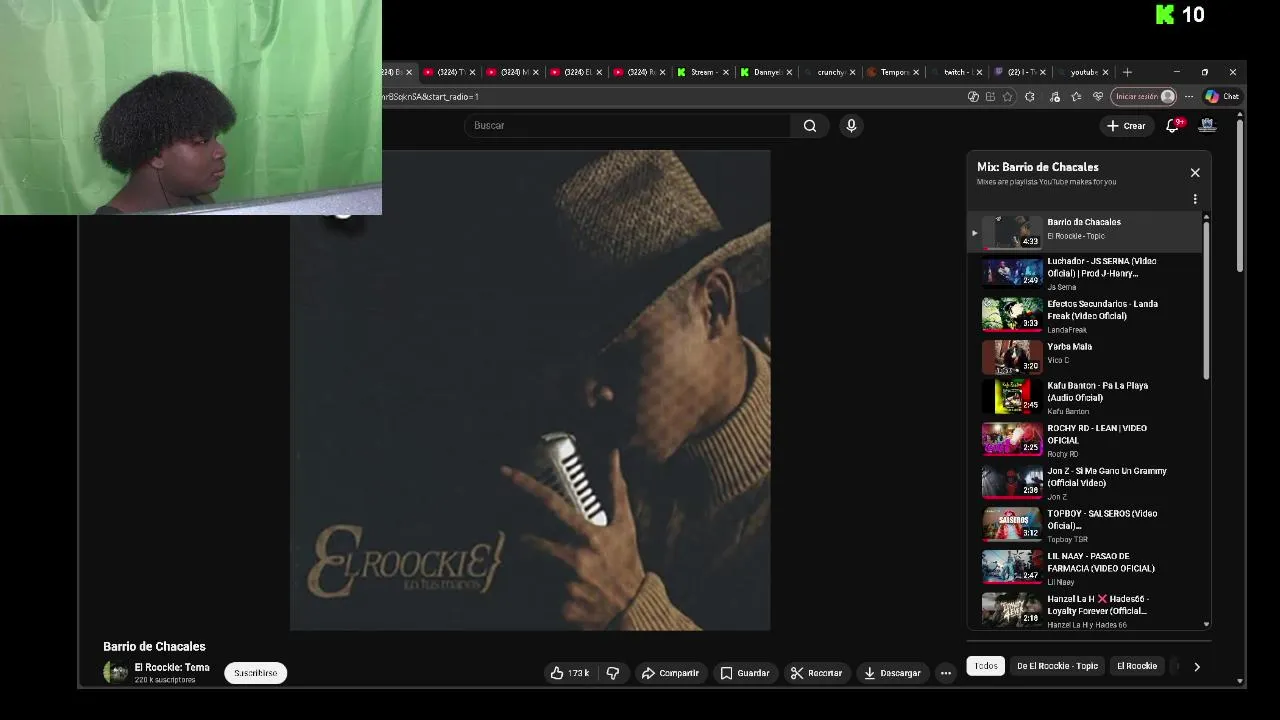Click into the Buscar search field

point(627,126)
